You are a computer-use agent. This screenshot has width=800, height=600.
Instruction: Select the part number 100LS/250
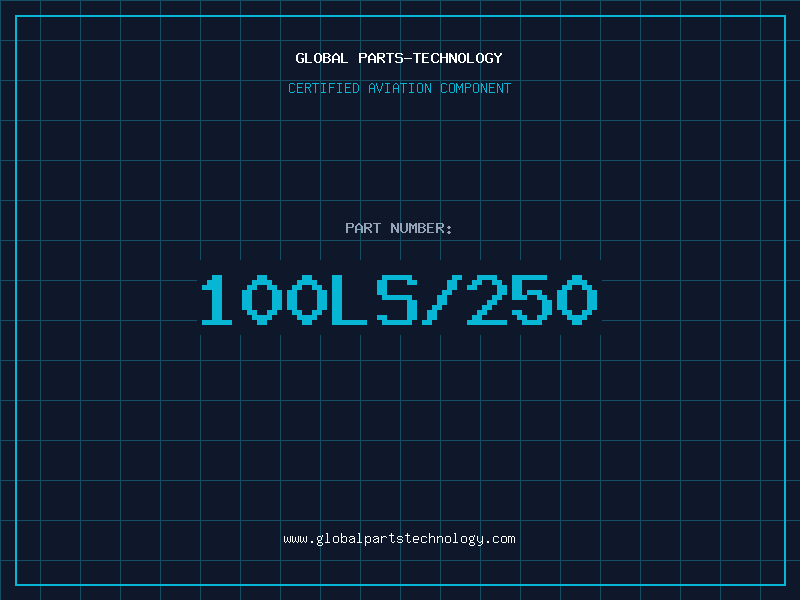click(x=399, y=299)
